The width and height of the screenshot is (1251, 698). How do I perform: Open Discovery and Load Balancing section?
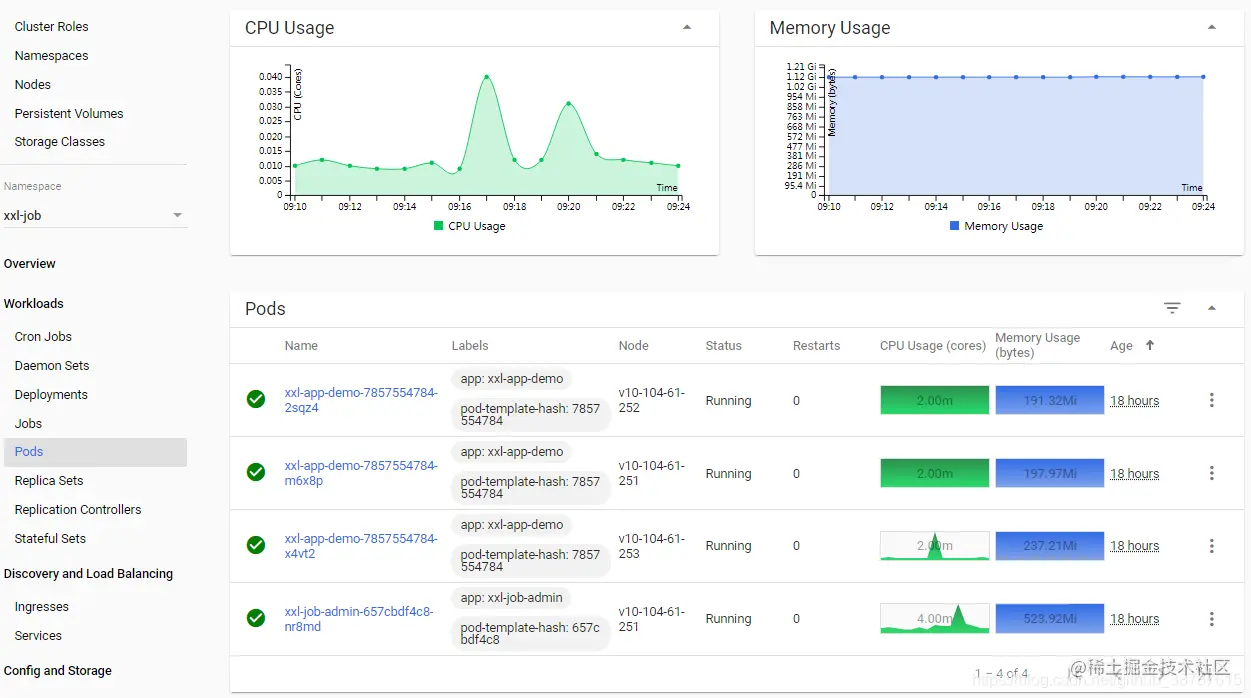(x=88, y=574)
